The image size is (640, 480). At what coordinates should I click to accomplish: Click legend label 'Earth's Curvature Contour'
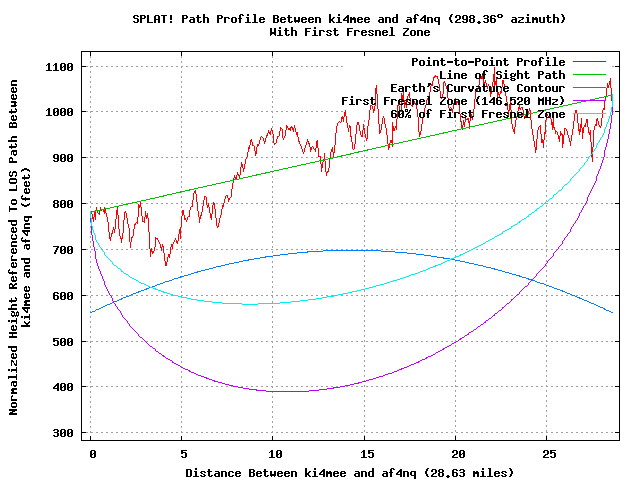click(x=478, y=88)
